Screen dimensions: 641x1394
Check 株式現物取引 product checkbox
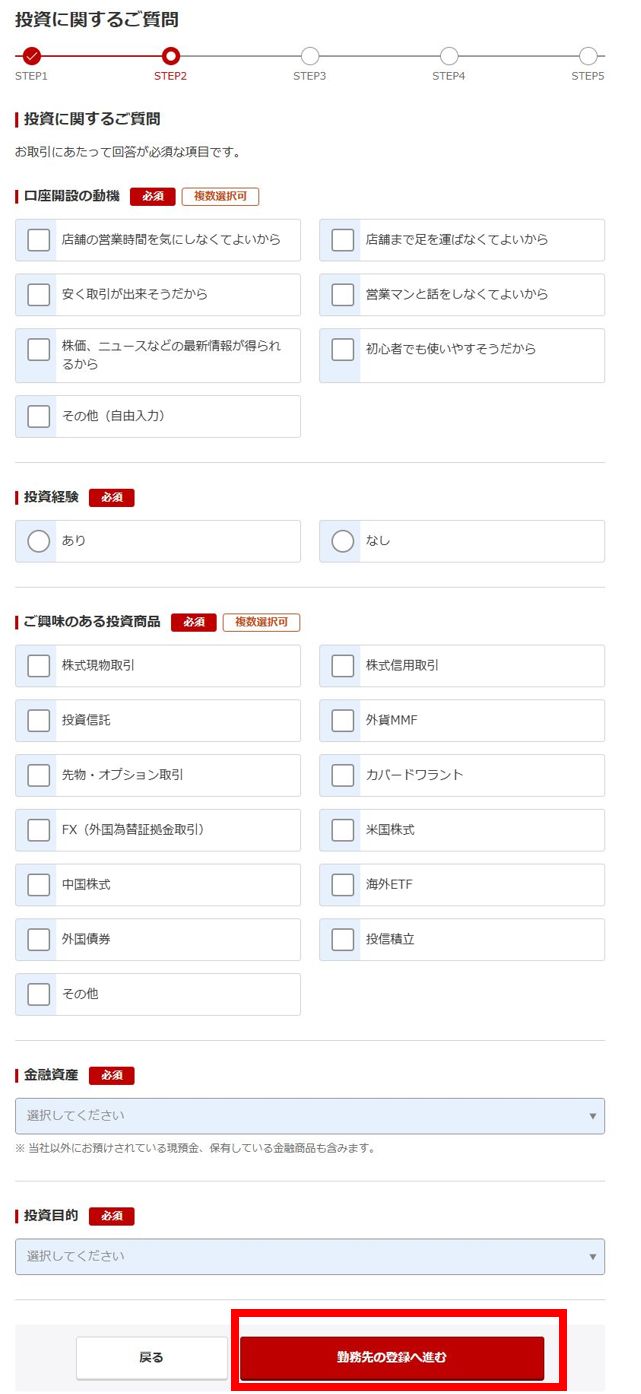38,665
